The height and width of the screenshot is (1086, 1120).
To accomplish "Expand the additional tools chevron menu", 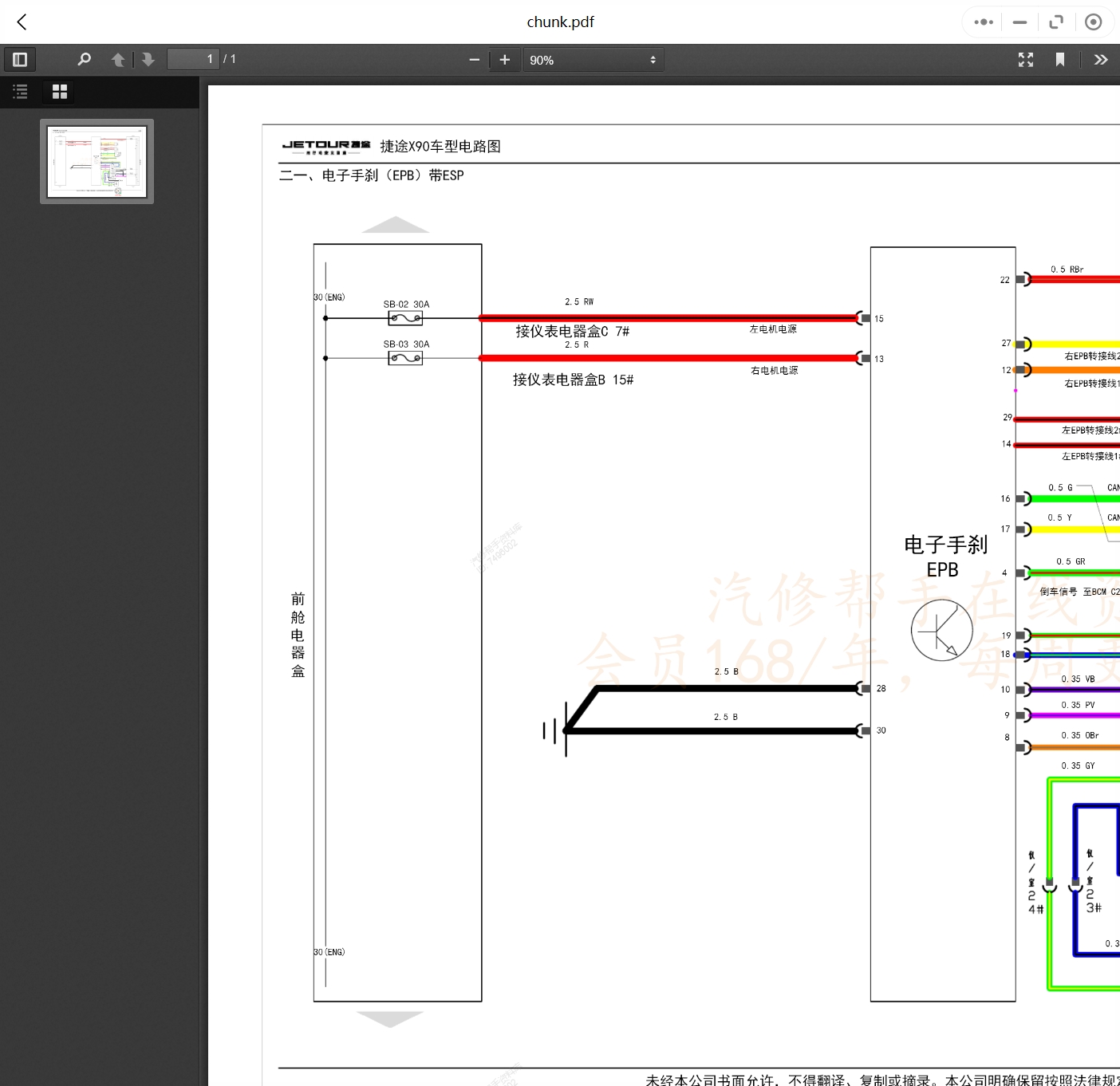I will click(x=1101, y=60).
